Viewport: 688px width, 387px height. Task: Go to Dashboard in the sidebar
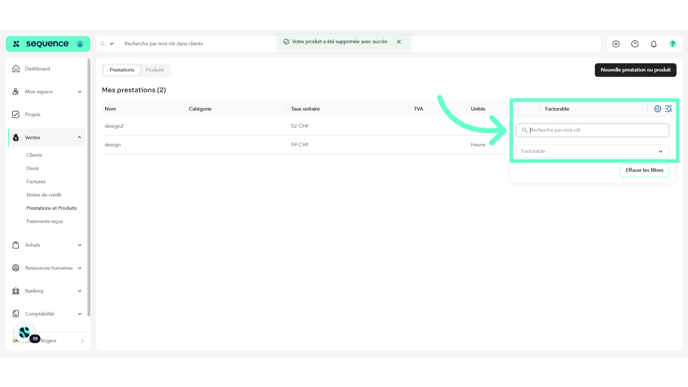(x=37, y=69)
